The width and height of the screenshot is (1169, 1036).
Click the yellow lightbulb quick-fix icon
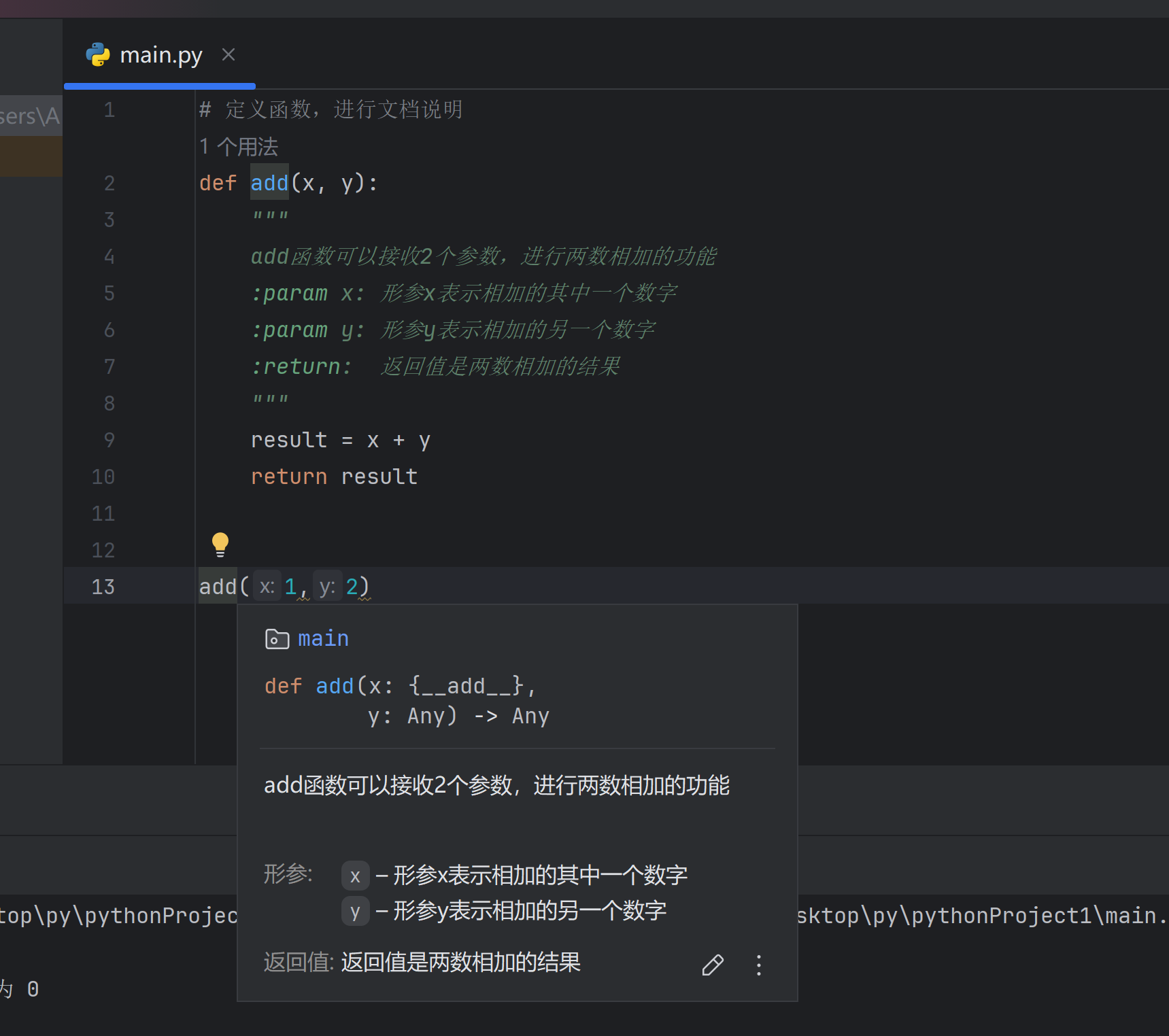tap(220, 545)
